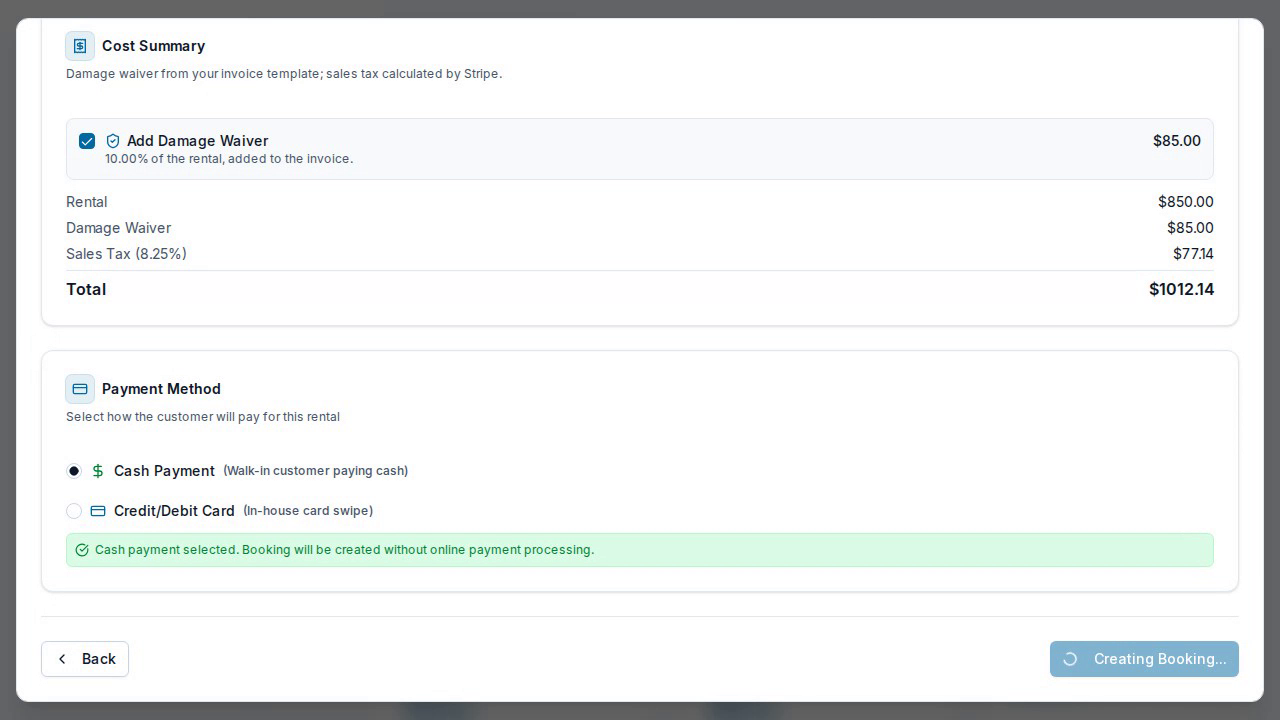1280x720 pixels.
Task: Click the green dollar sign icon for Cash Payment
Action: pyautogui.click(x=98, y=471)
